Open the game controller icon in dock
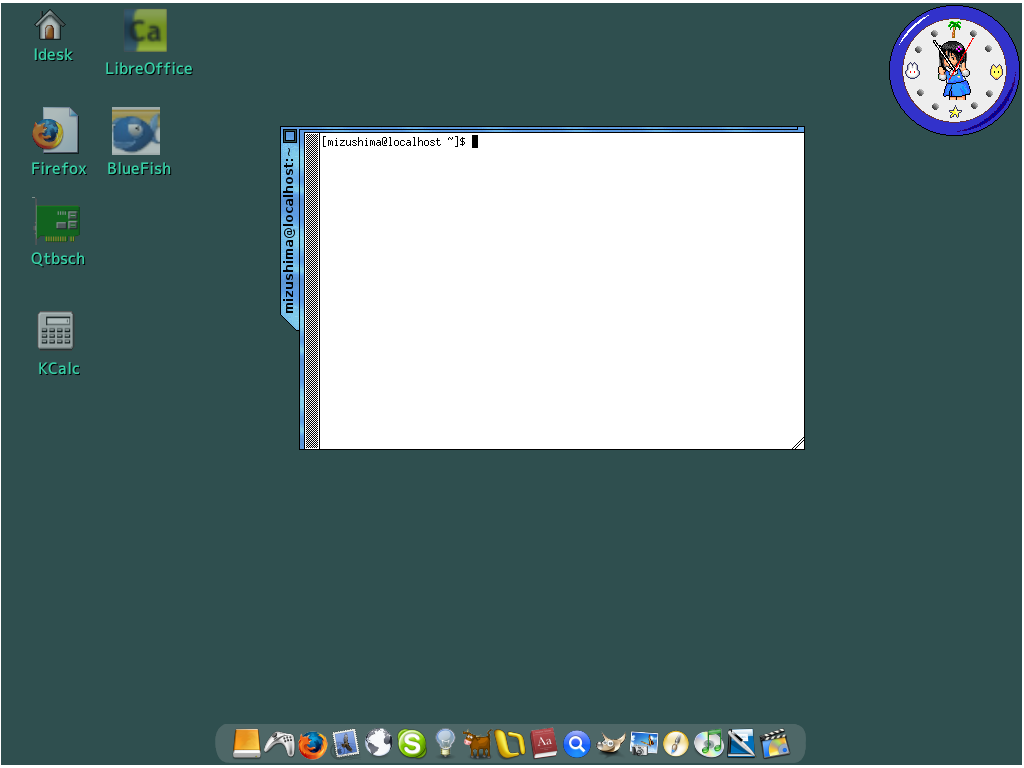Viewport: 1024px width, 768px height. click(x=279, y=744)
